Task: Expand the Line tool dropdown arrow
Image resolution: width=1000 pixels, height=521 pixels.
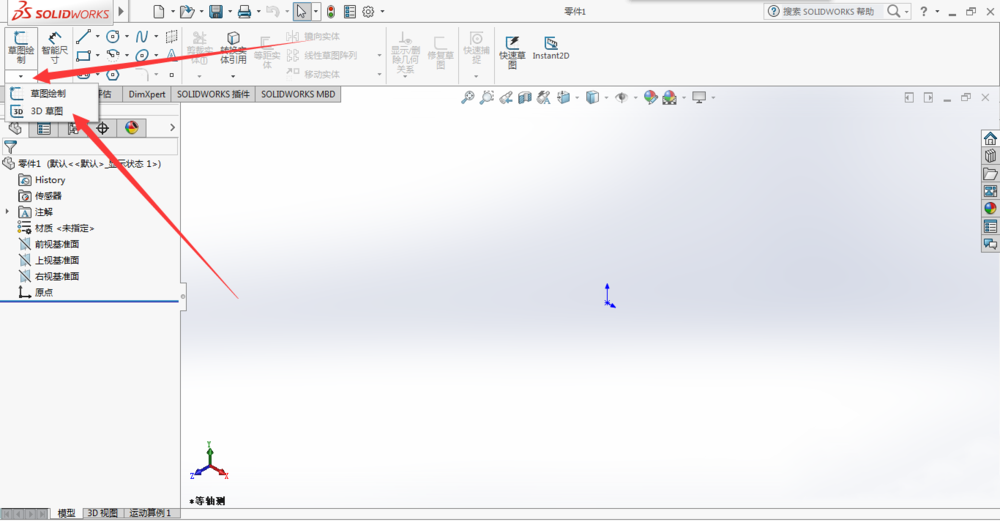Action: click(x=97, y=37)
